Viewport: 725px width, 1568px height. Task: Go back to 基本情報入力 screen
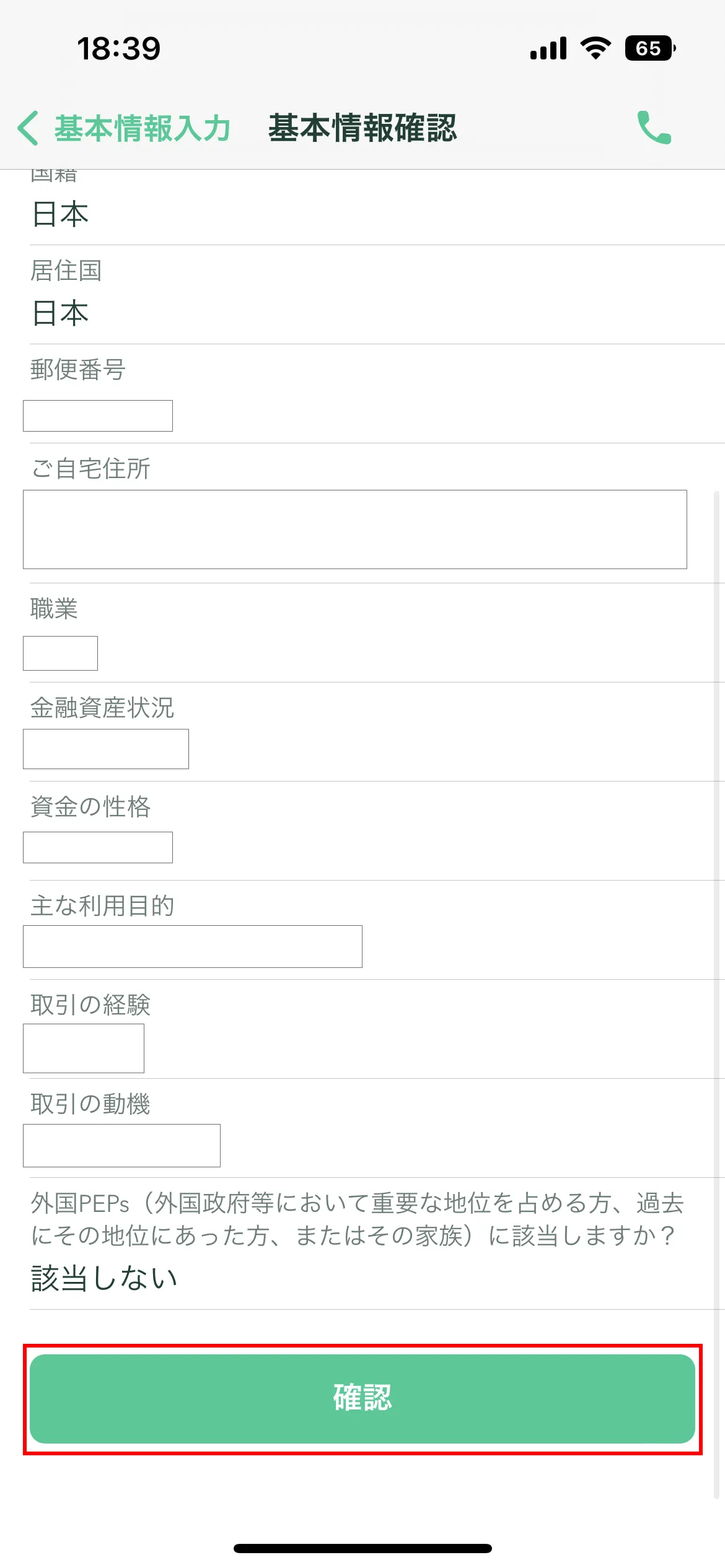142,128
